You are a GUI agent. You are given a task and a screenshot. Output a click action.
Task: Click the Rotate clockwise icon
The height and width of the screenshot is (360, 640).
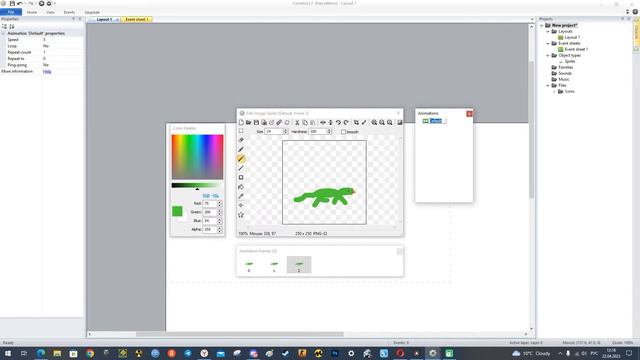point(346,122)
